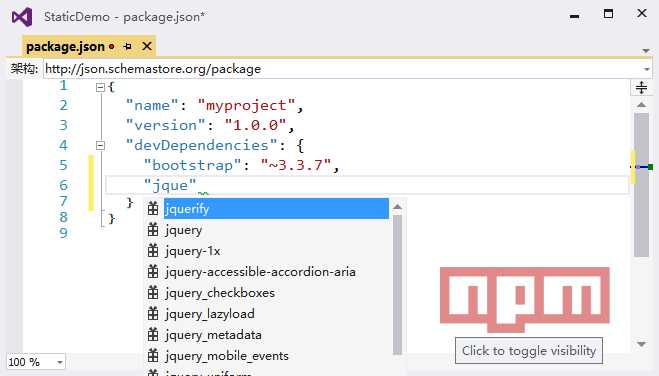The height and width of the screenshot is (376, 659).
Task: Click the editor split window handle
Action: click(641, 88)
